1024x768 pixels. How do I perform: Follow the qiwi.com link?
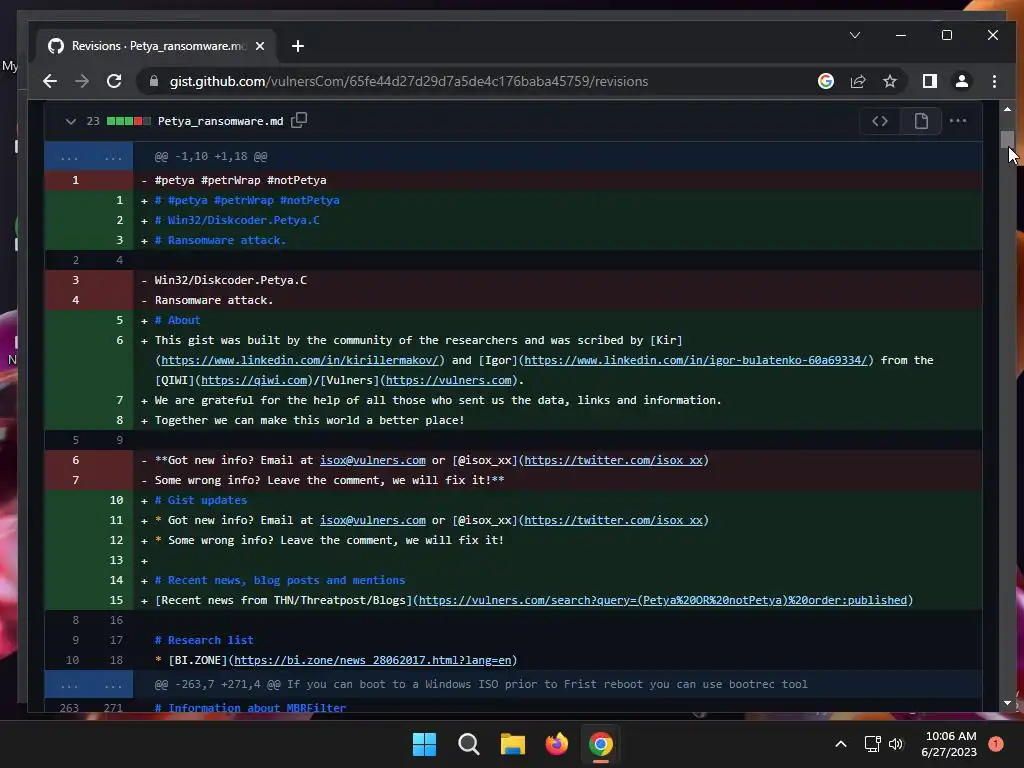[x=254, y=380]
